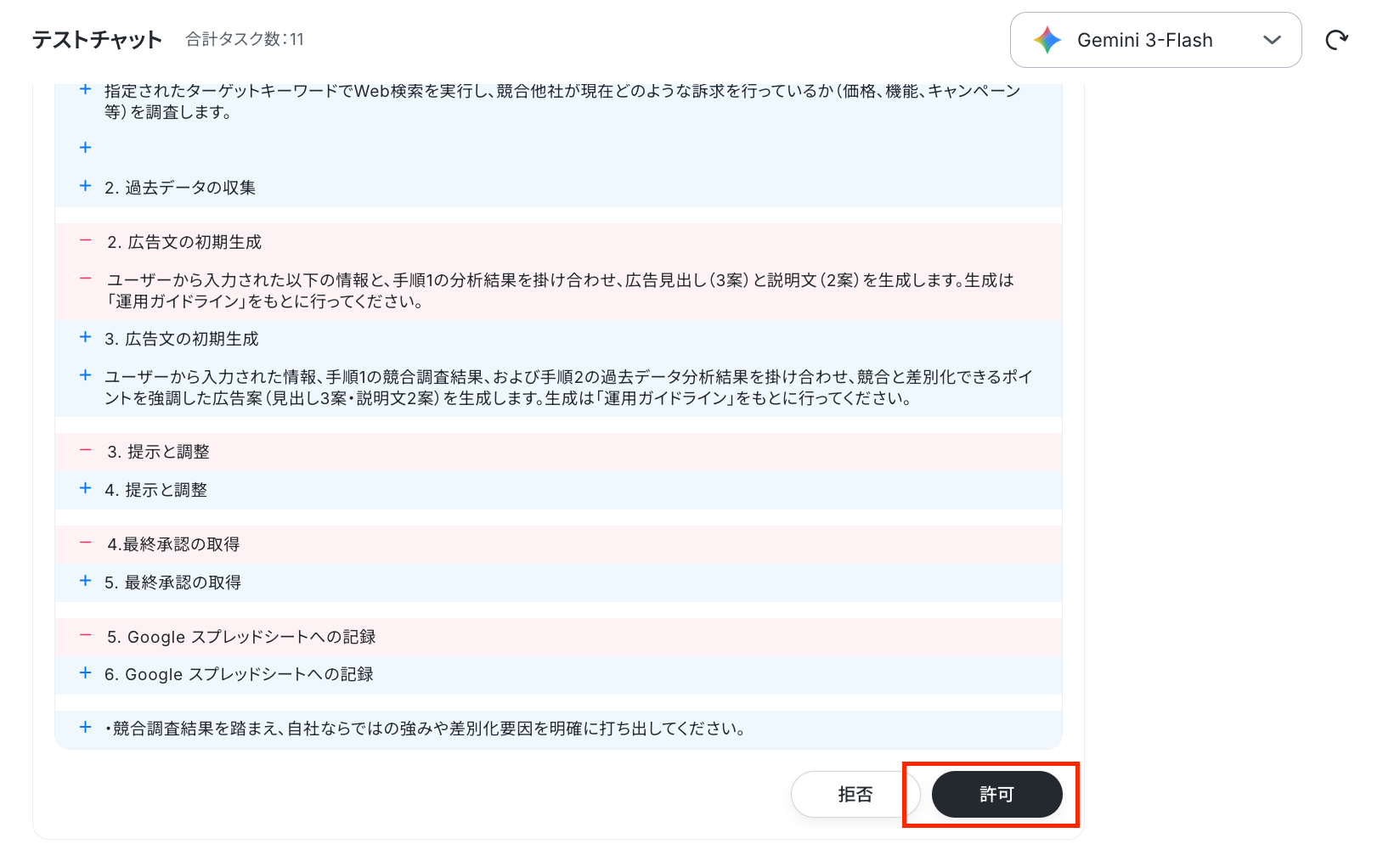Click removed line '3. 提示と調整'

(158, 452)
